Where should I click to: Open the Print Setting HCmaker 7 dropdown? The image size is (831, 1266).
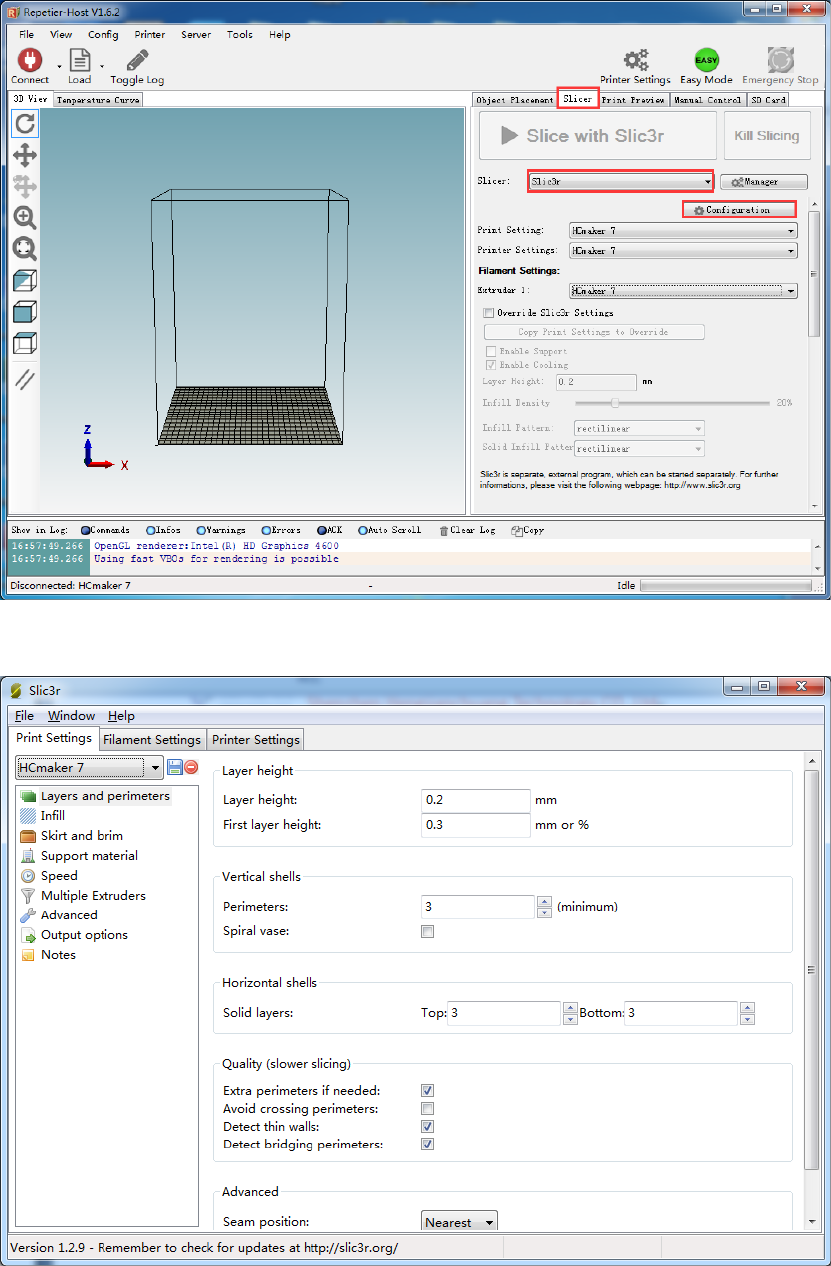[x=683, y=231]
